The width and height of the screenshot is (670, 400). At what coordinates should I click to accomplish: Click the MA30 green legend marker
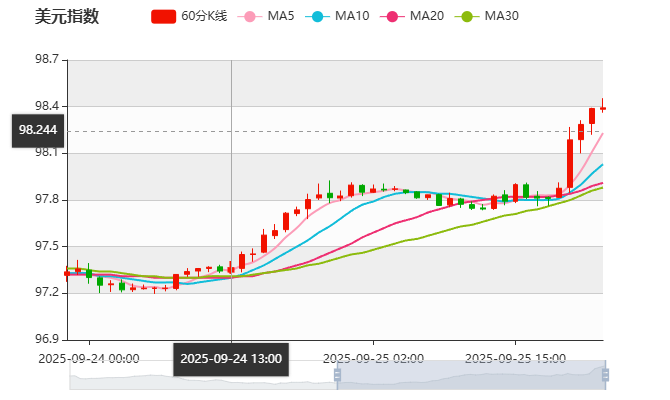coord(466,16)
